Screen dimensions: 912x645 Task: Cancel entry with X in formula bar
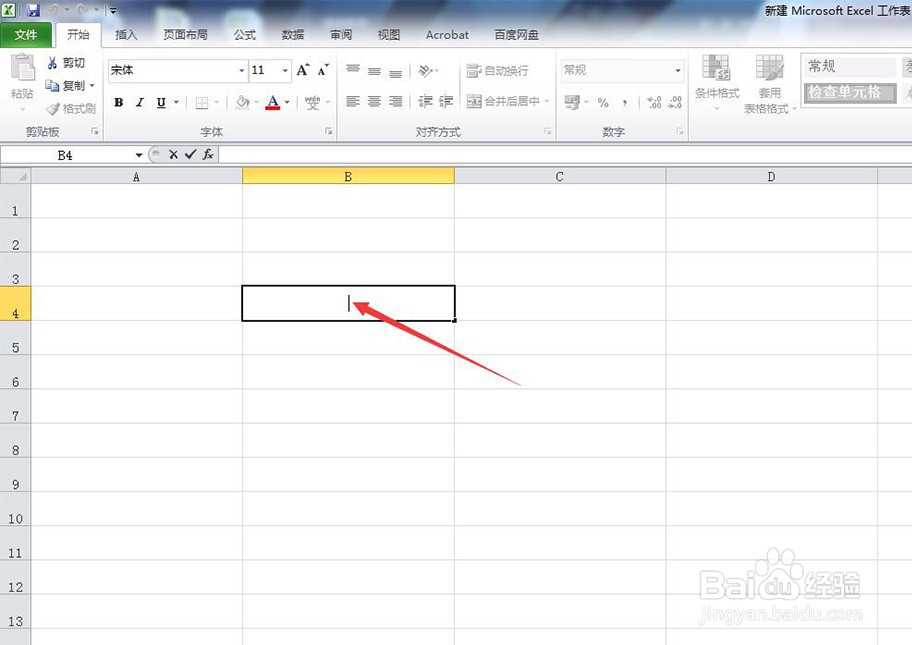tap(173, 155)
